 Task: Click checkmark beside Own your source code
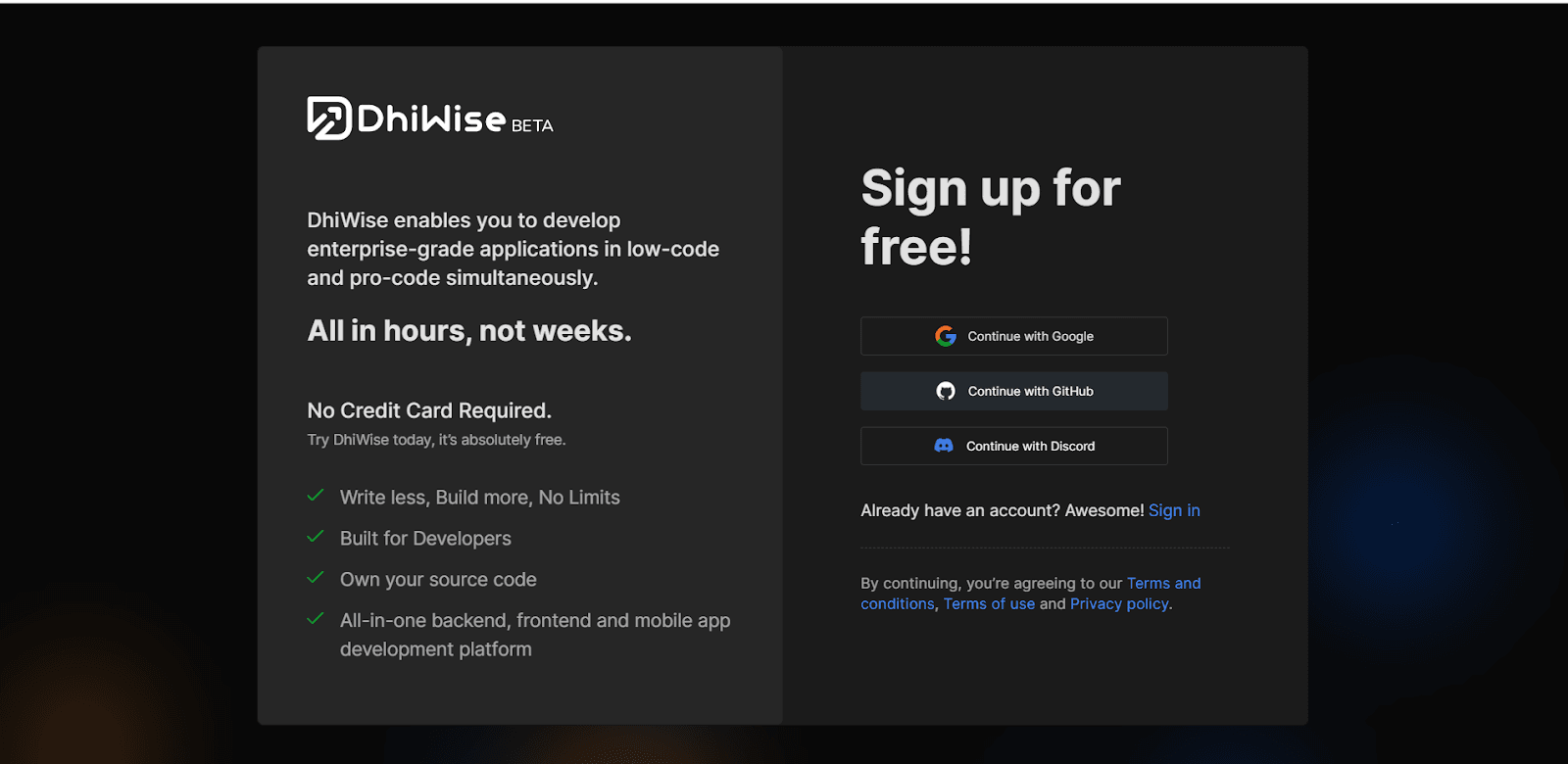[x=316, y=578]
